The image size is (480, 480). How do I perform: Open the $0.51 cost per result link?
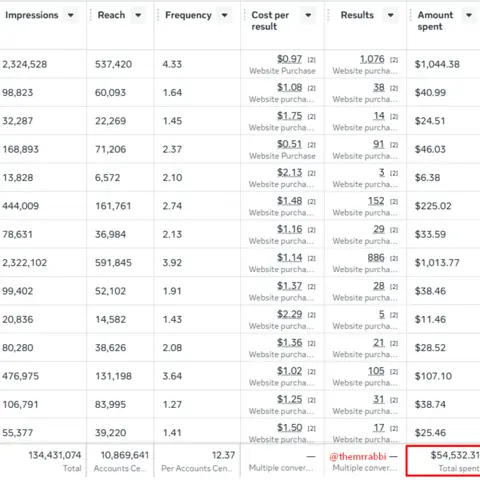[290, 144]
